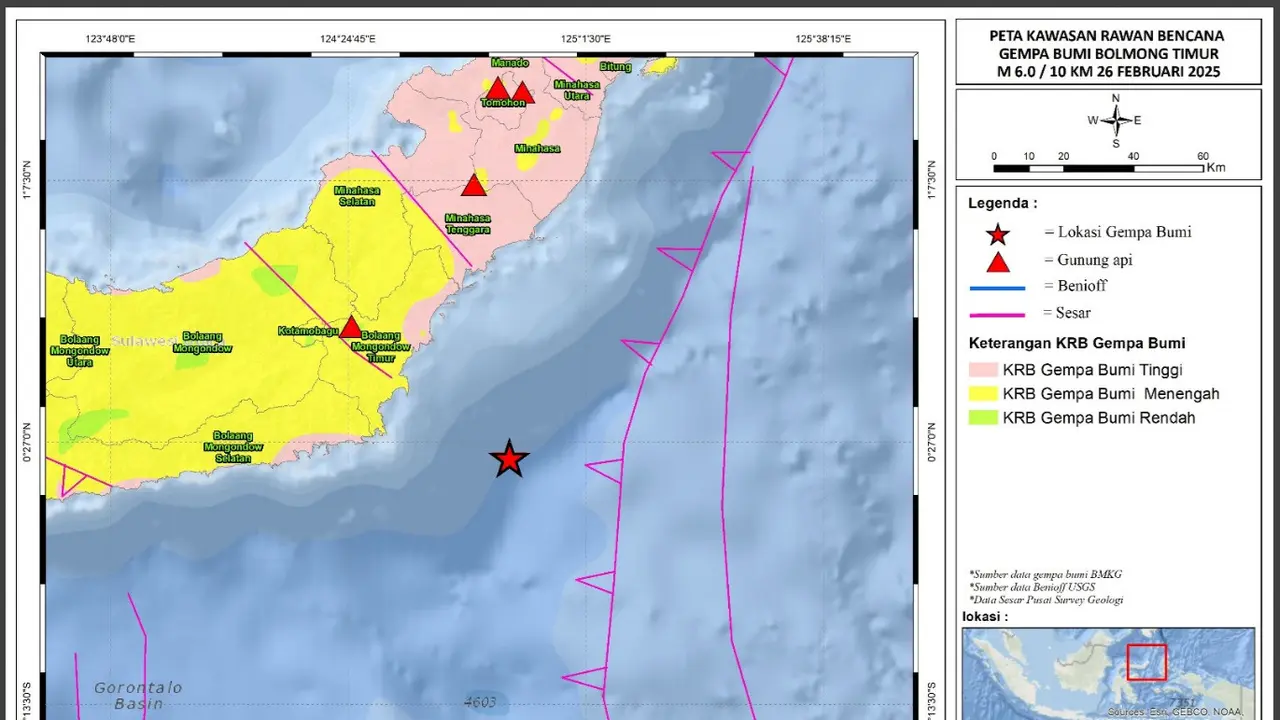Click the red star symbol in the legend
Image resolution: width=1280 pixels, height=720 pixels.
point(997,234)
